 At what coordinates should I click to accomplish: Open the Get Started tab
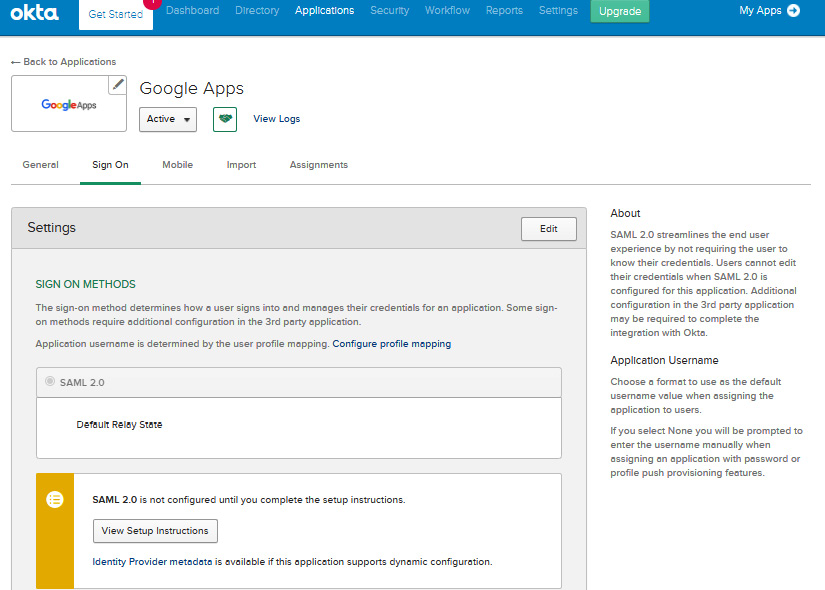(x=116, y=15)
